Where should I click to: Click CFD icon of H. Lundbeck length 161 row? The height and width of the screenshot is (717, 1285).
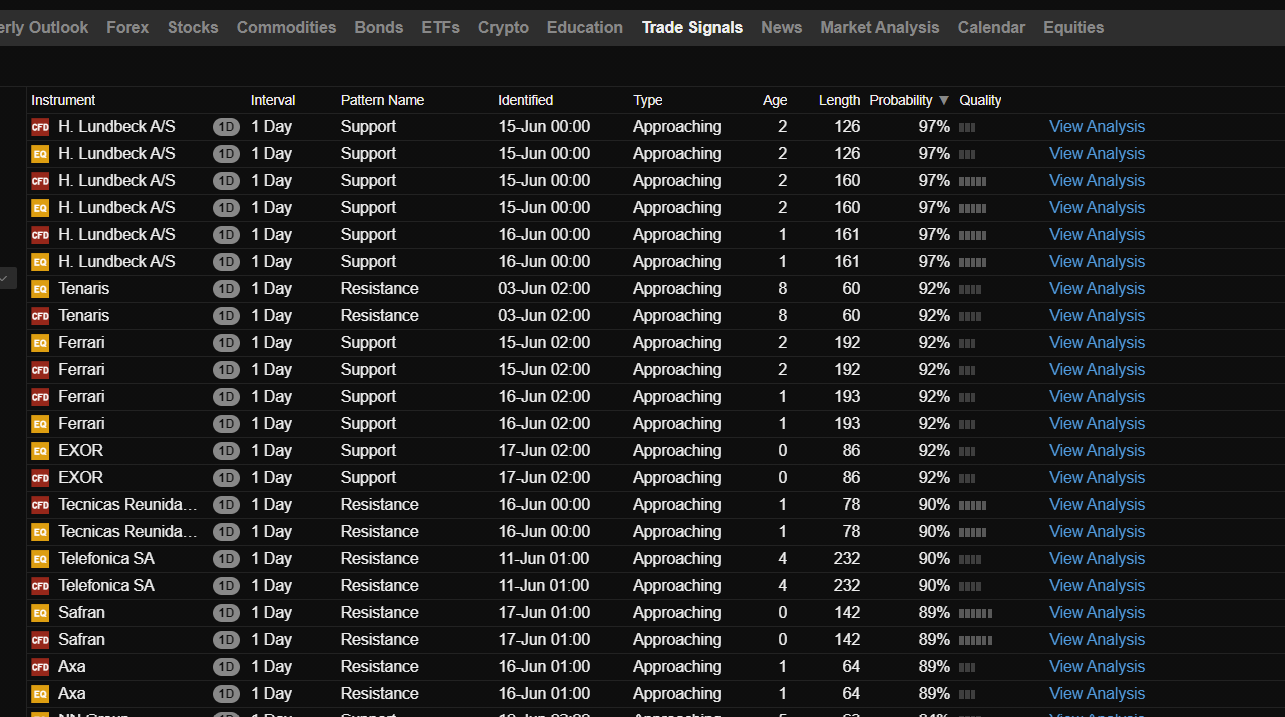40,235
